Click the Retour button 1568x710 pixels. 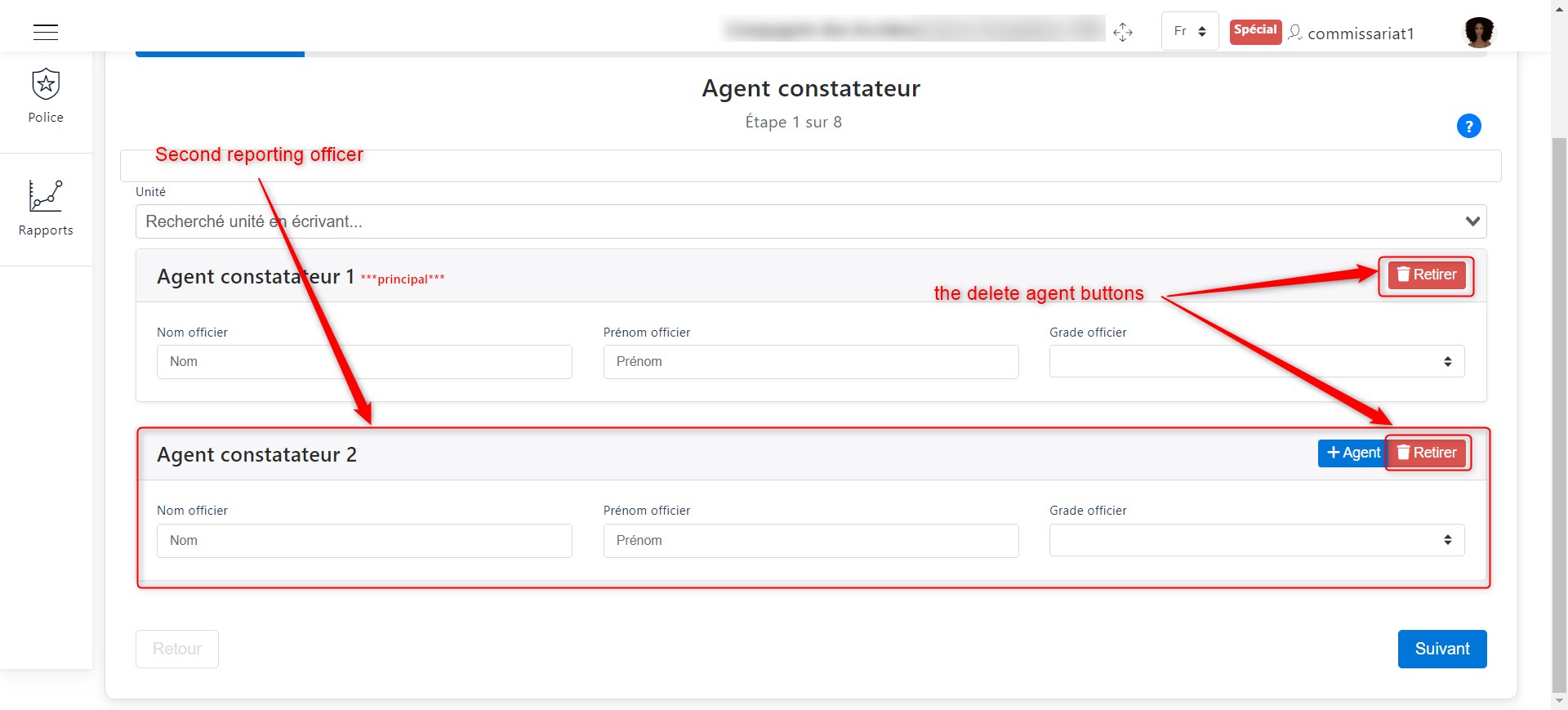coord(177,649)
